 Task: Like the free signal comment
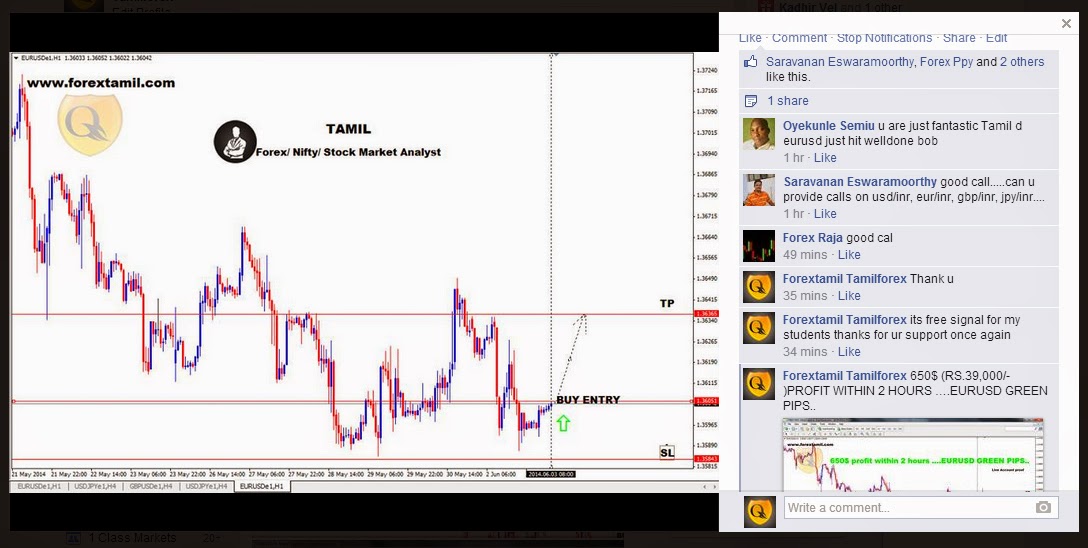pyautogui.click(x=849, y=352)
